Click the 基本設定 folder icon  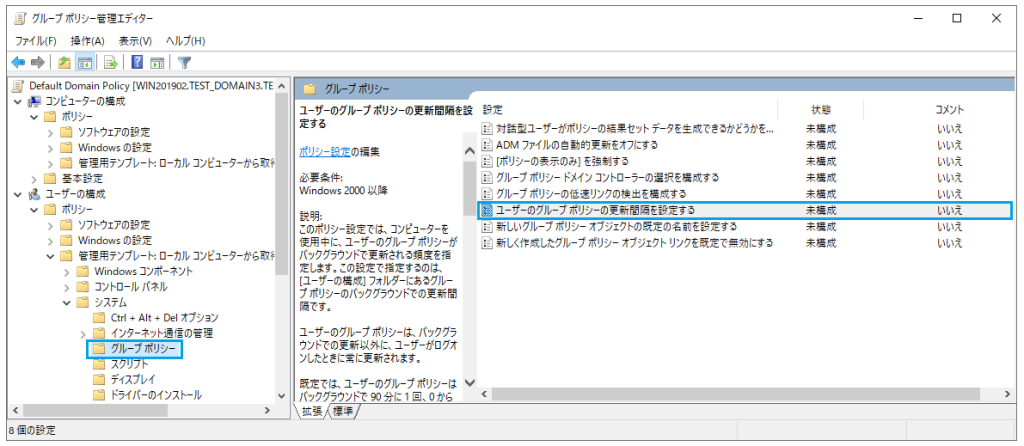(x=50, y=178)
